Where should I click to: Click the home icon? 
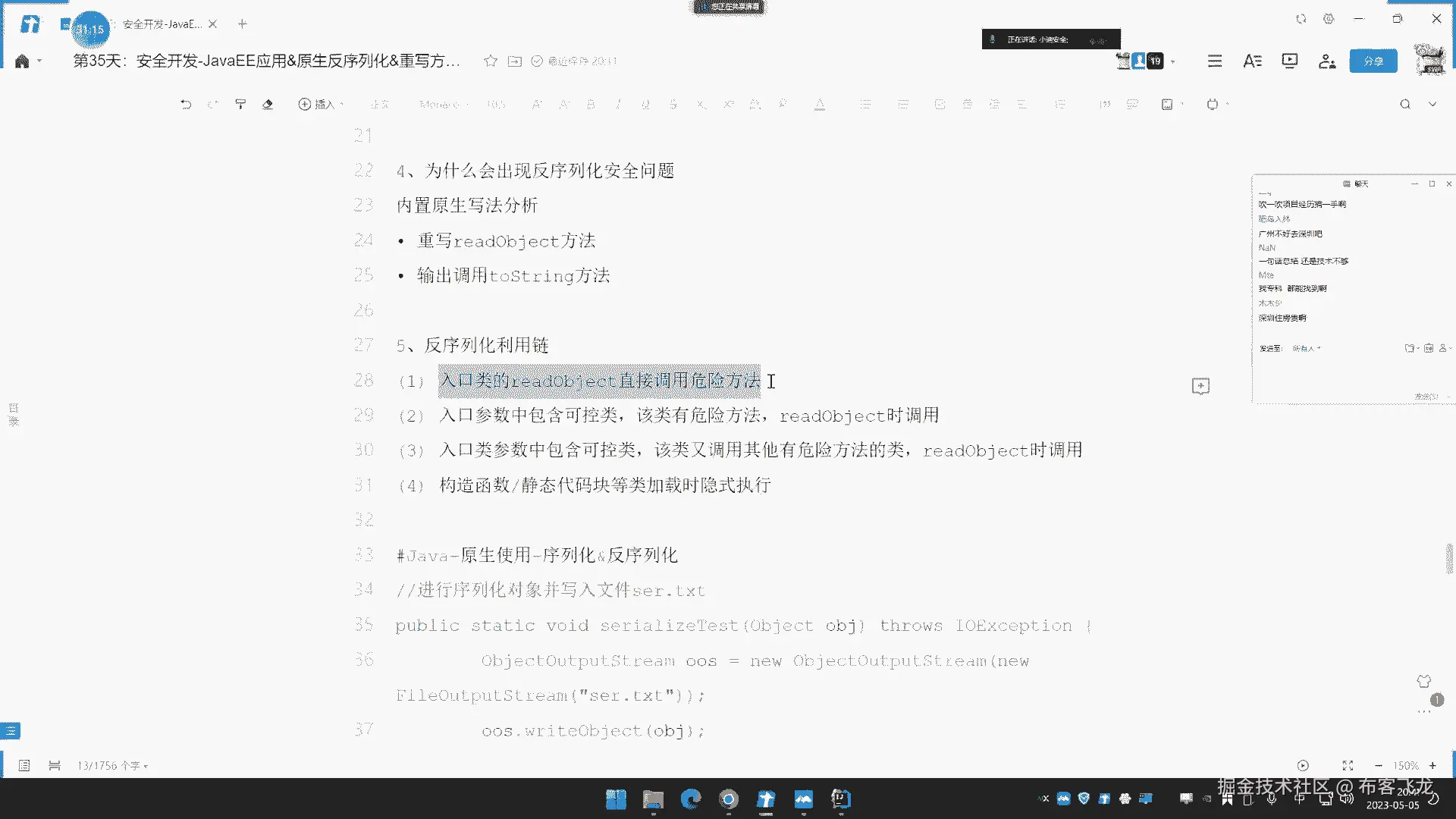22,61
